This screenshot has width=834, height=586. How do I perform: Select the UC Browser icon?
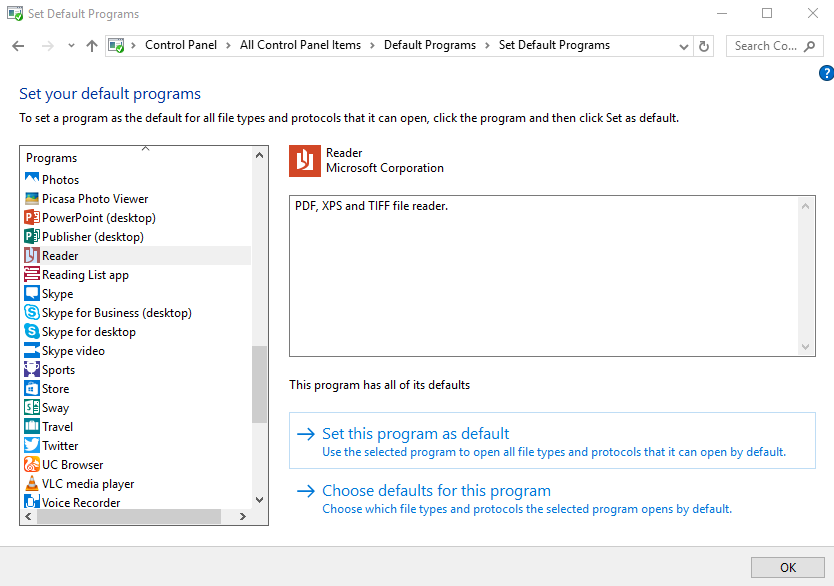click(x=32, y=464)
